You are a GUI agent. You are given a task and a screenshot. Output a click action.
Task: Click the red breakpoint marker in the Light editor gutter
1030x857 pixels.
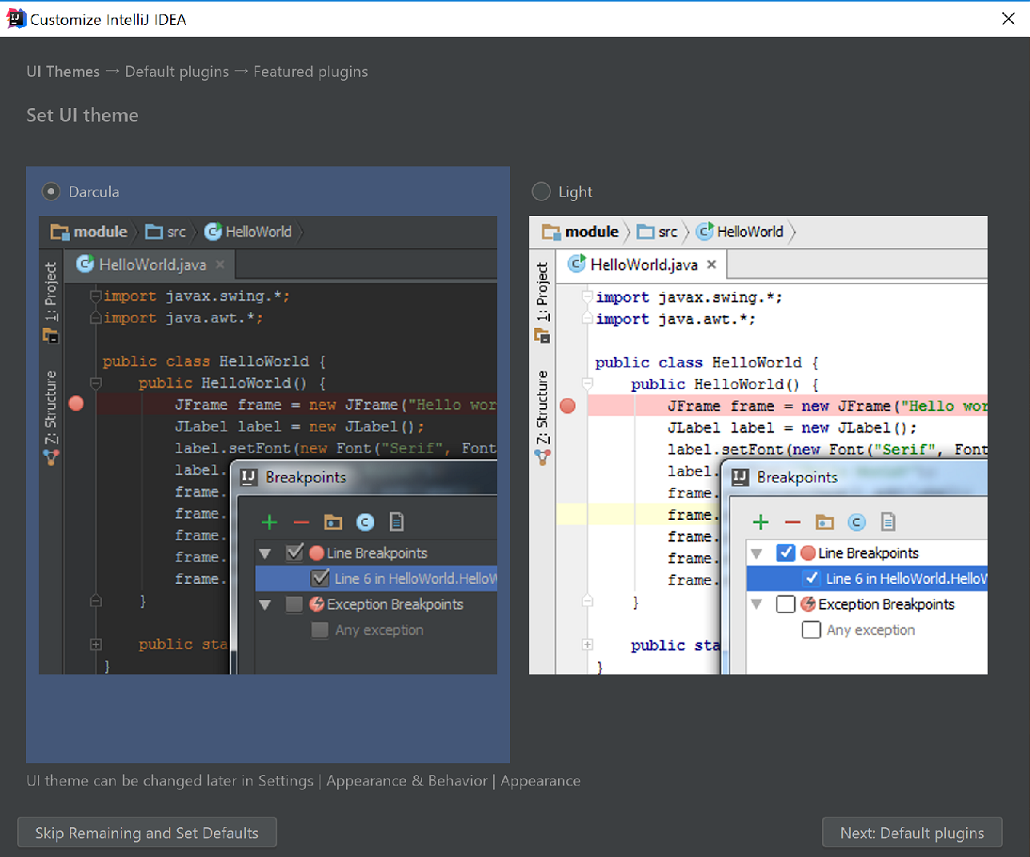568,406
